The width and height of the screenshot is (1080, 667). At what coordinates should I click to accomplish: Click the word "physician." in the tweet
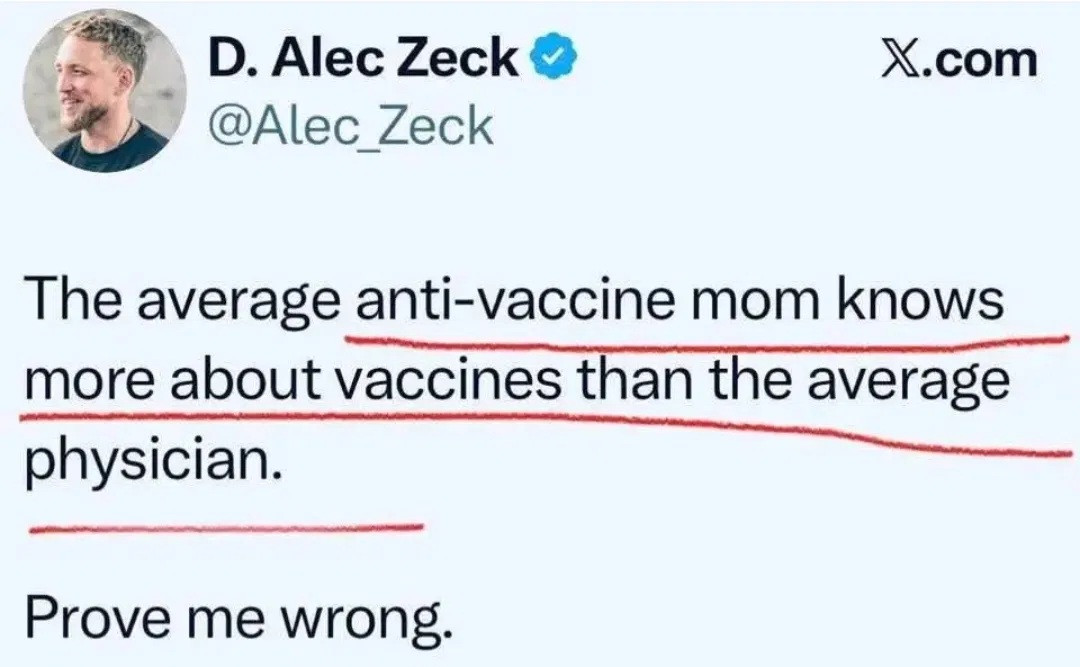(147, 464)
